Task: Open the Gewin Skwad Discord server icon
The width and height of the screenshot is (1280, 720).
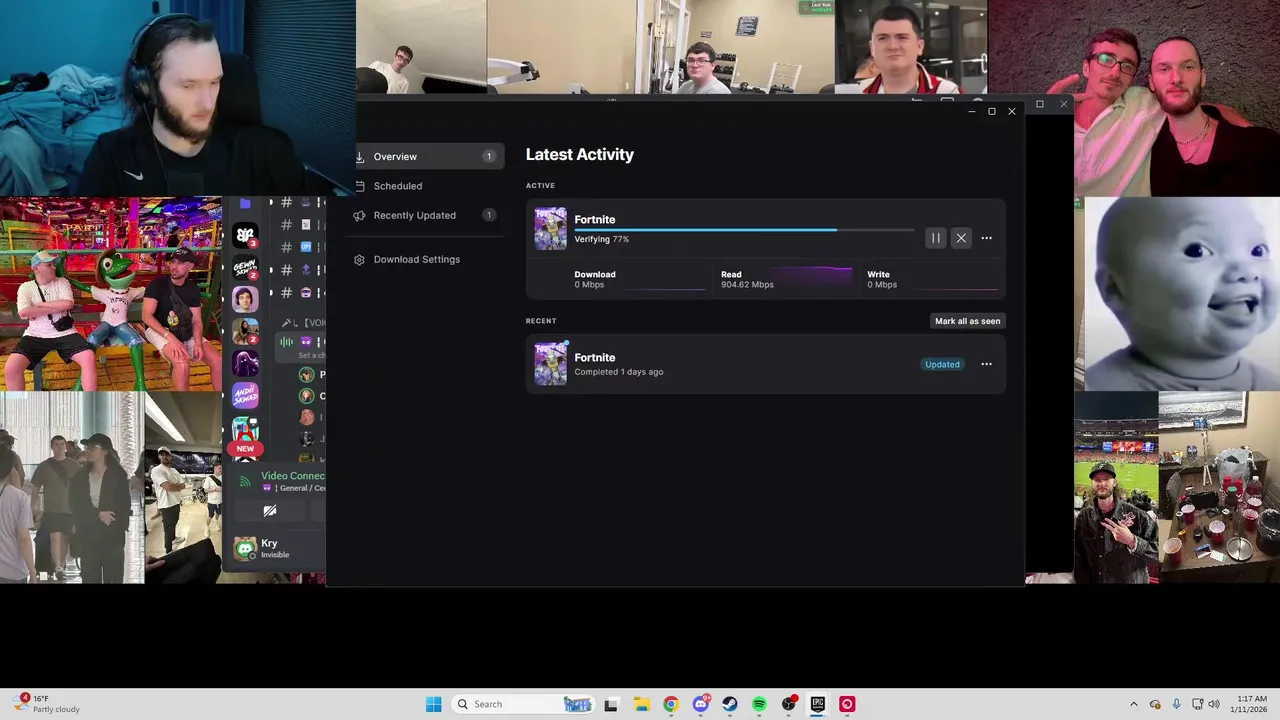Action: (245, 267)
